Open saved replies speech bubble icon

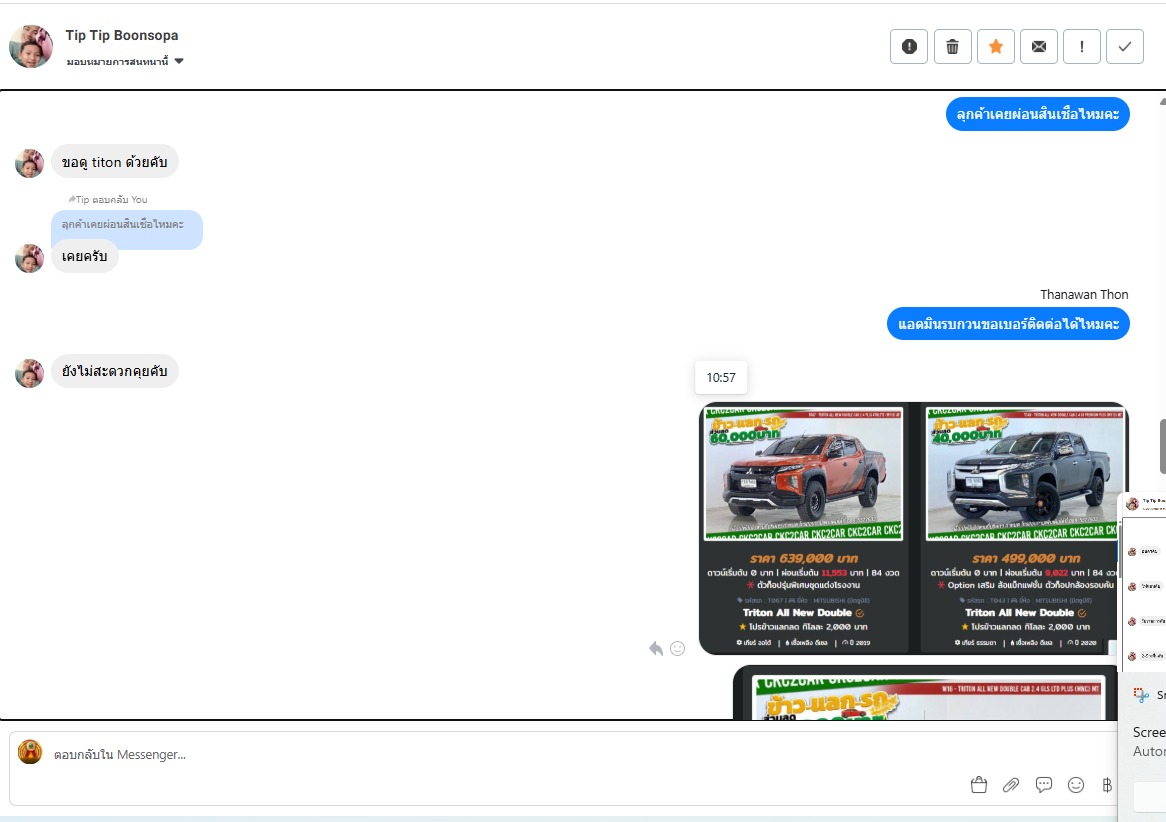point(1043,785)
